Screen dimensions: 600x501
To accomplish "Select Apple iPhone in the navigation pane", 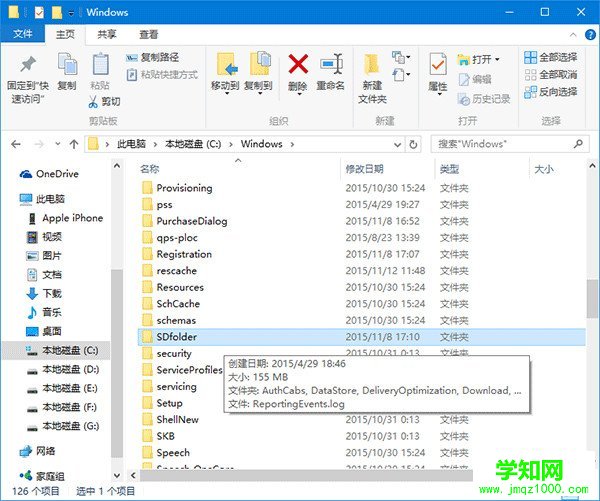I will coord(65,218).
